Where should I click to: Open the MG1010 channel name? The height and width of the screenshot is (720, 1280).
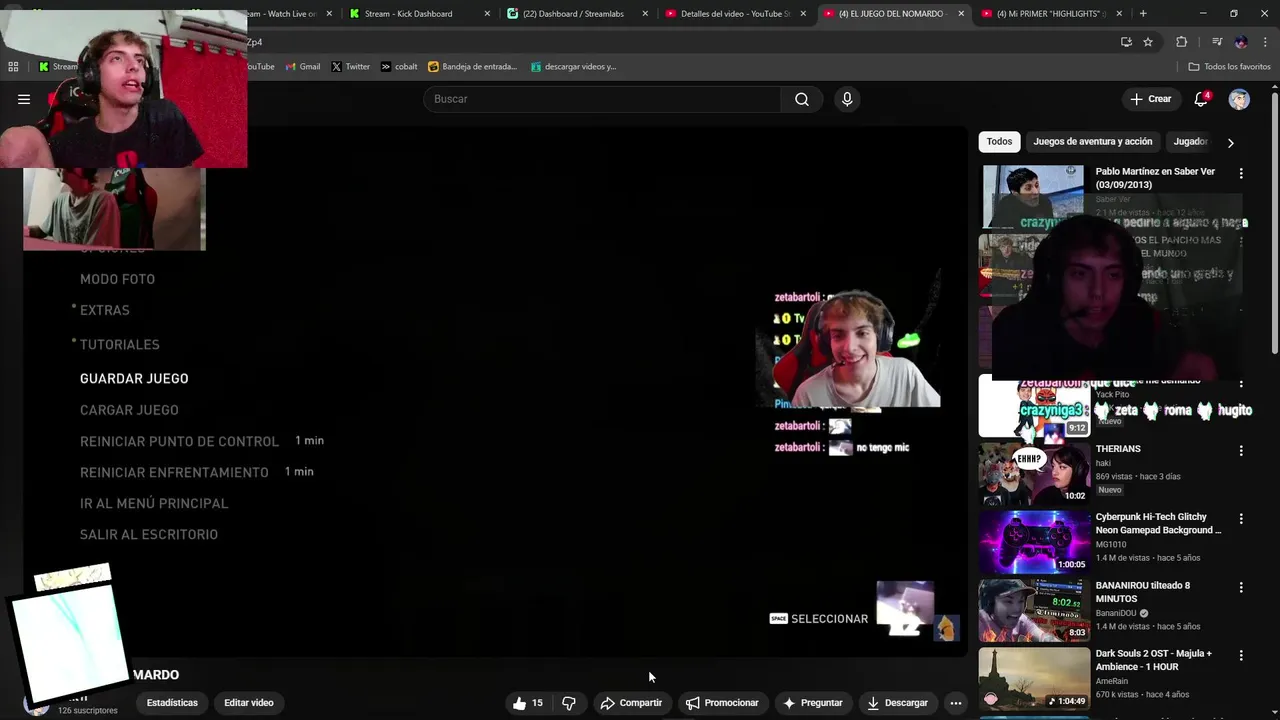pos(1113,545)
